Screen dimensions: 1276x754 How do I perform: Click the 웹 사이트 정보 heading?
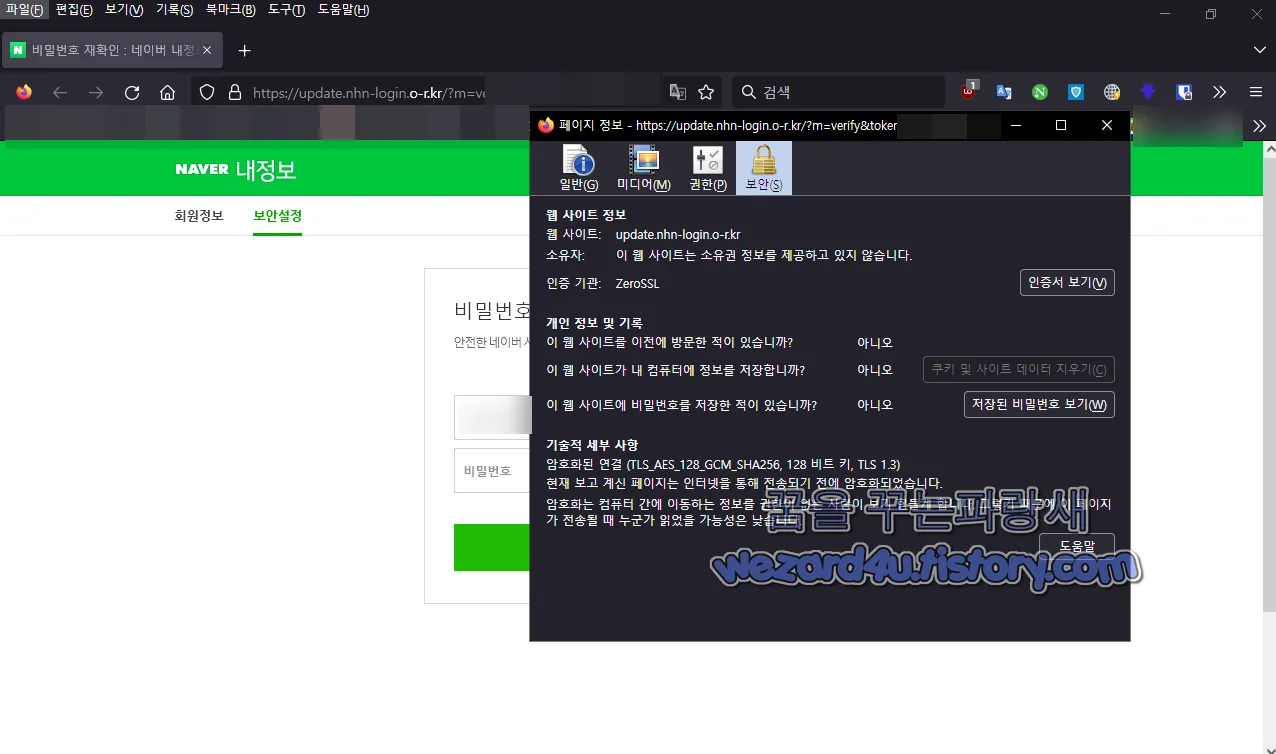pyautogui.click(x=586, y=215)
